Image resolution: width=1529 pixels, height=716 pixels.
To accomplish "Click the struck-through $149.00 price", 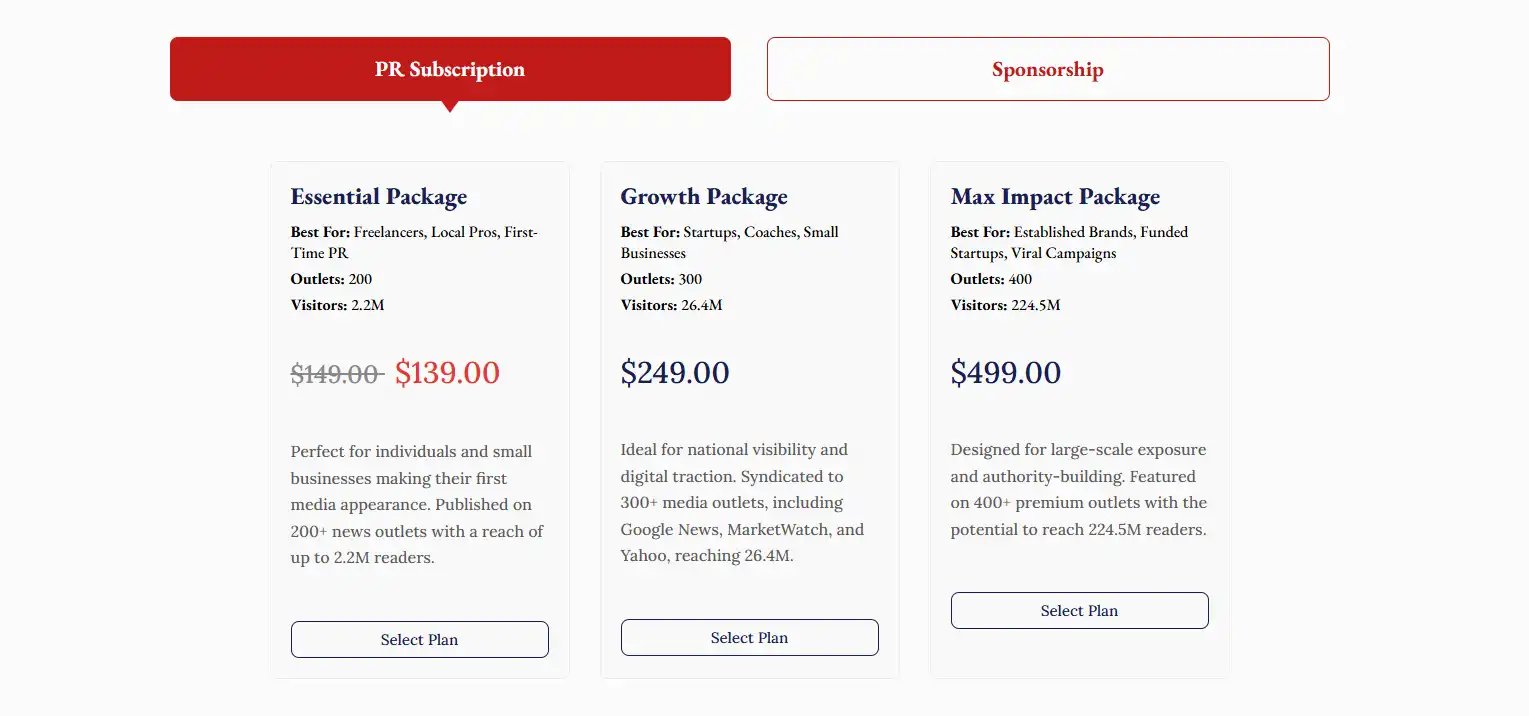I will click(337, 375).
